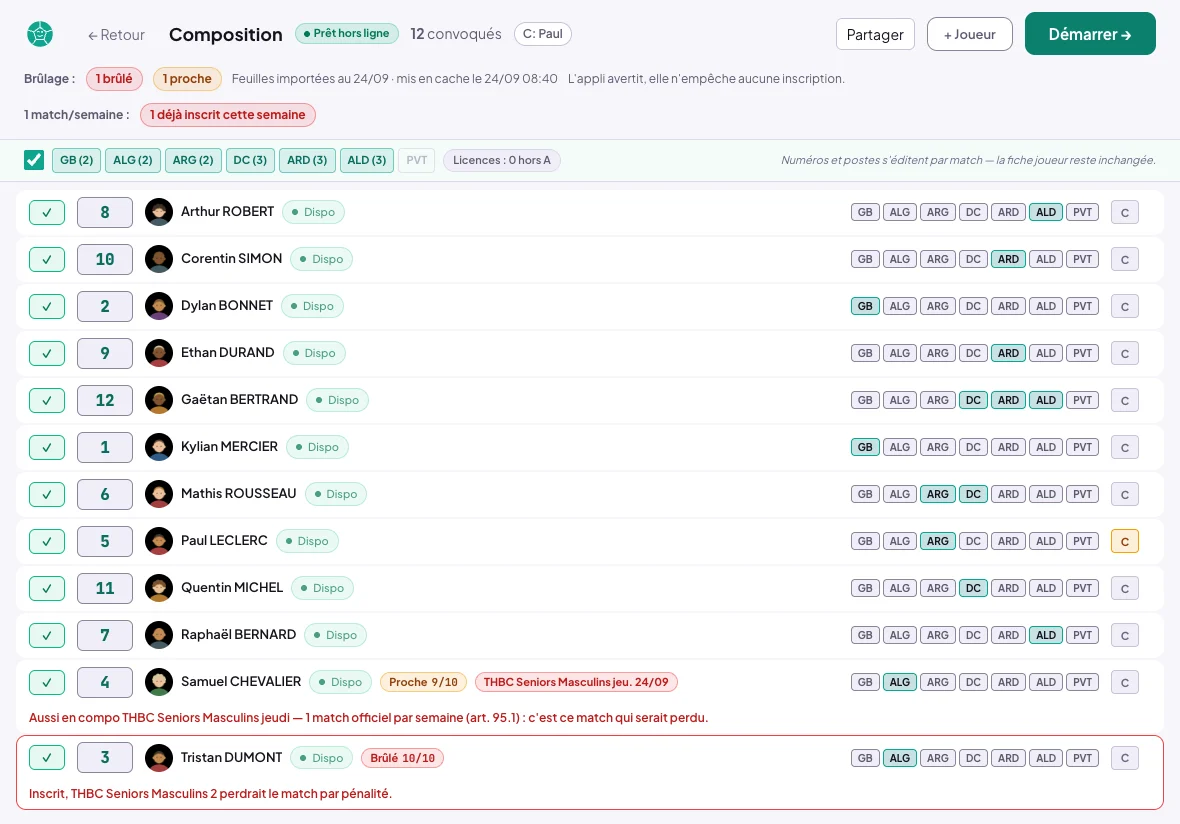Screen dimensions: 1180x824
Task: Click the Partager button
Action: pos(874,35)
